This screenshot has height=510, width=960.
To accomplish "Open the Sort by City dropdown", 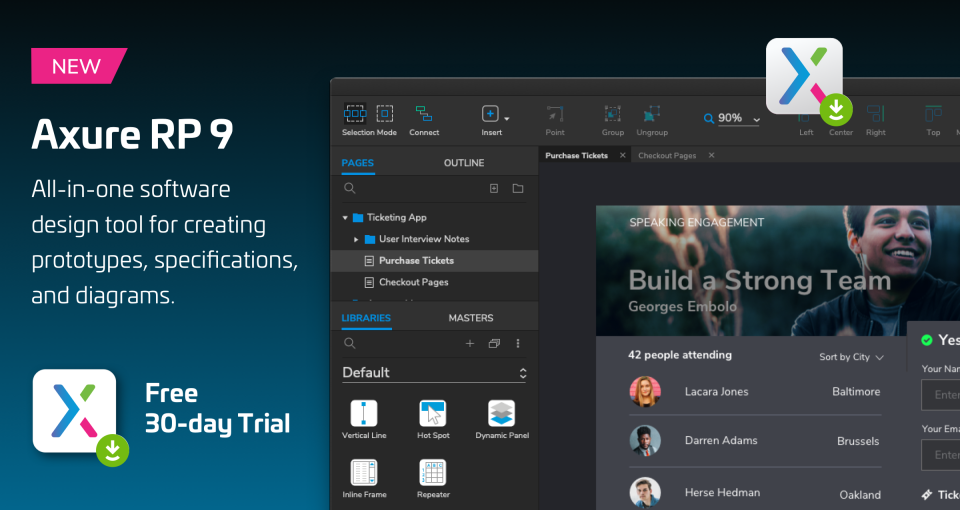I will [x=851, y=357].
